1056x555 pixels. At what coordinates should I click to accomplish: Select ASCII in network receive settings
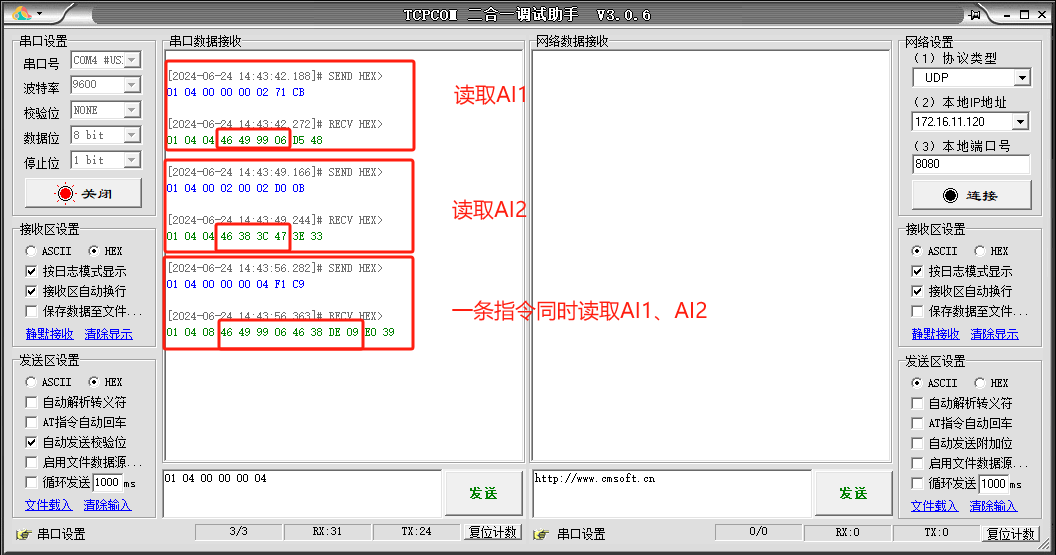[x=935, y=251]
